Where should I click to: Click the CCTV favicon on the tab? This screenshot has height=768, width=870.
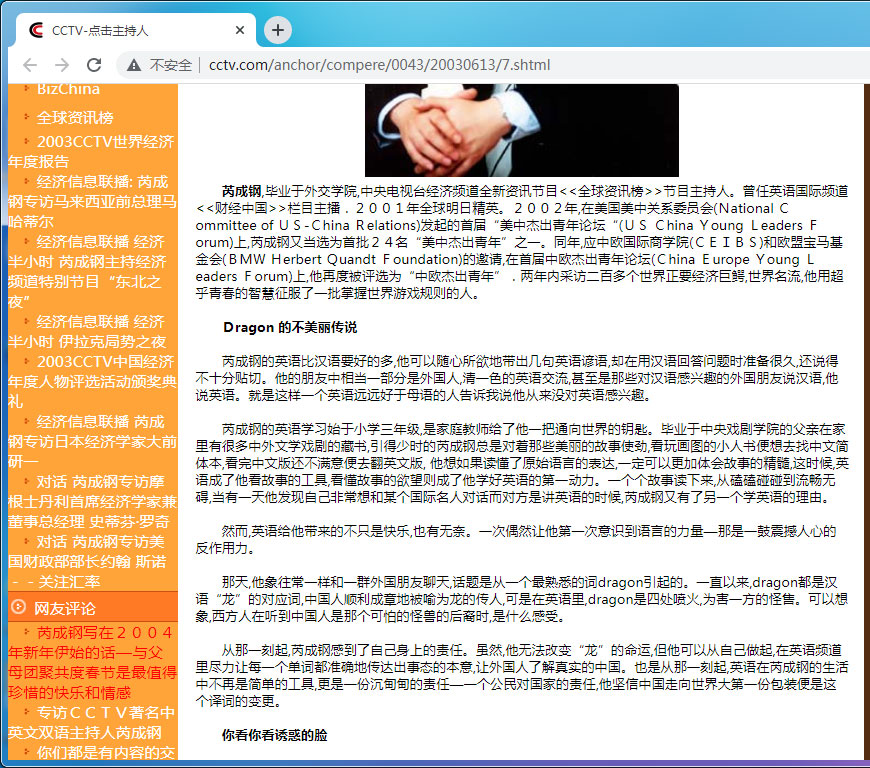coord(36,30)
